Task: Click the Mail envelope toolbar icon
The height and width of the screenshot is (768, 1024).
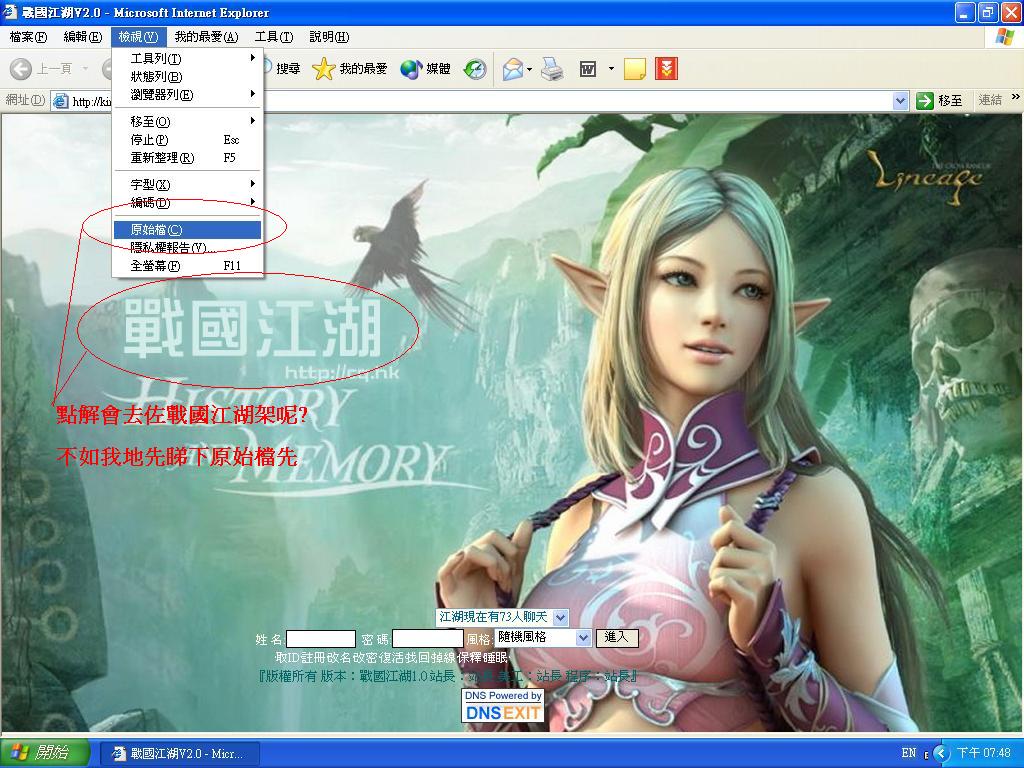Action: point(513,69)
